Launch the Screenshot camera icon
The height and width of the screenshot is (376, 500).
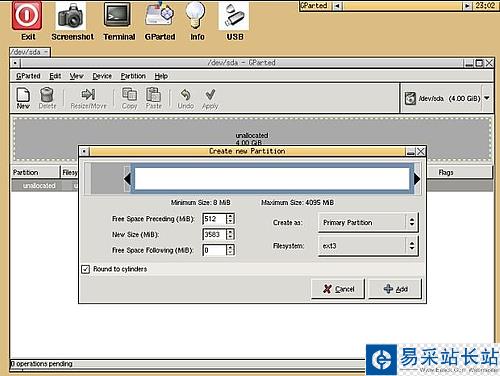(71, 16)
